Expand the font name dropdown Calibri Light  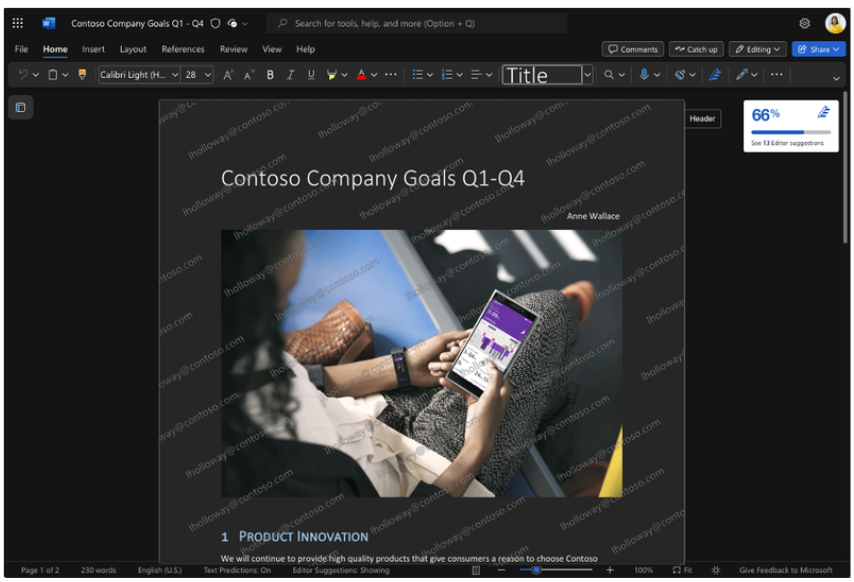175,75
